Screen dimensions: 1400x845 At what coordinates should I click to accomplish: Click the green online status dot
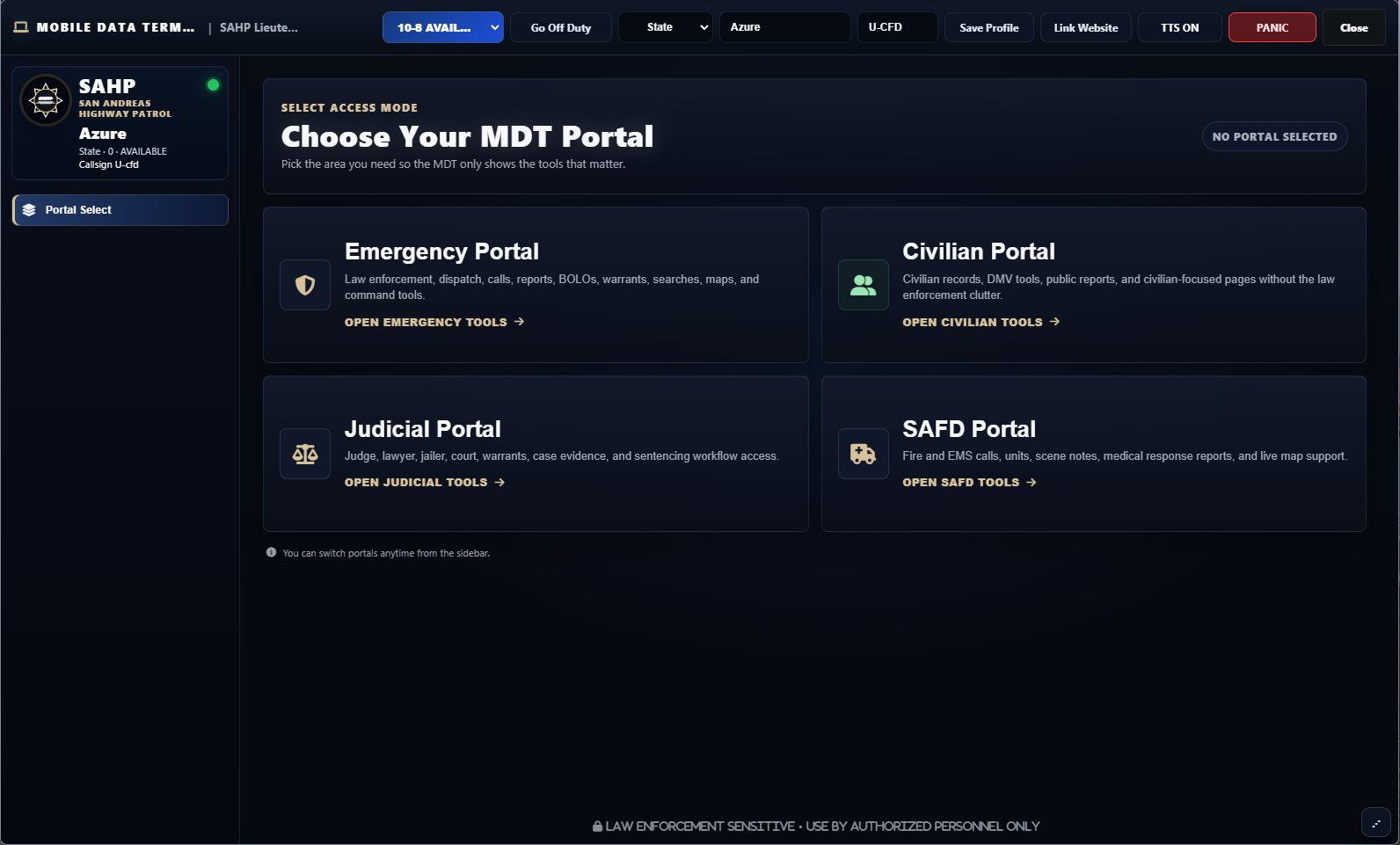coord(213,85)
